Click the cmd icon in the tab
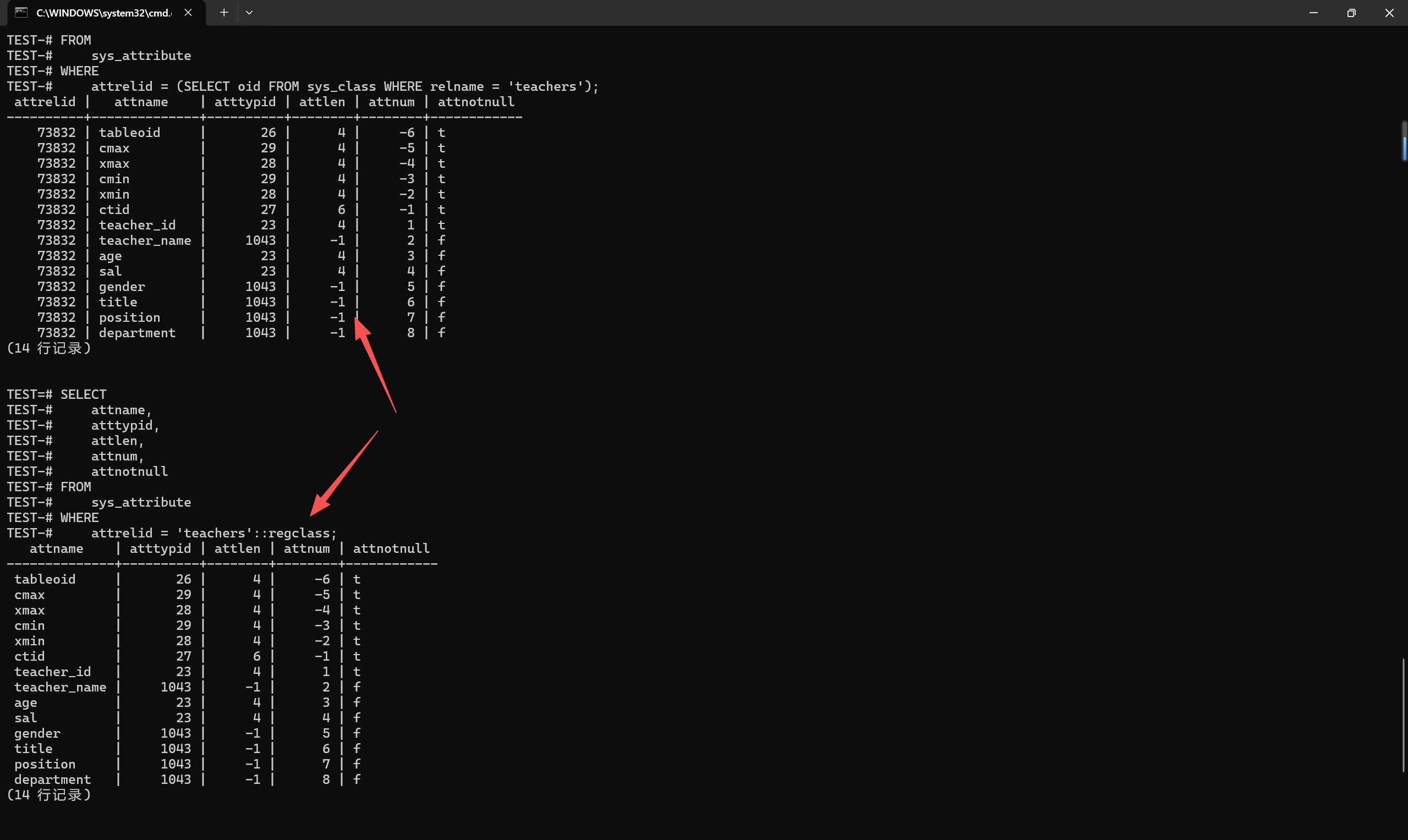 (x=21, y=13)
